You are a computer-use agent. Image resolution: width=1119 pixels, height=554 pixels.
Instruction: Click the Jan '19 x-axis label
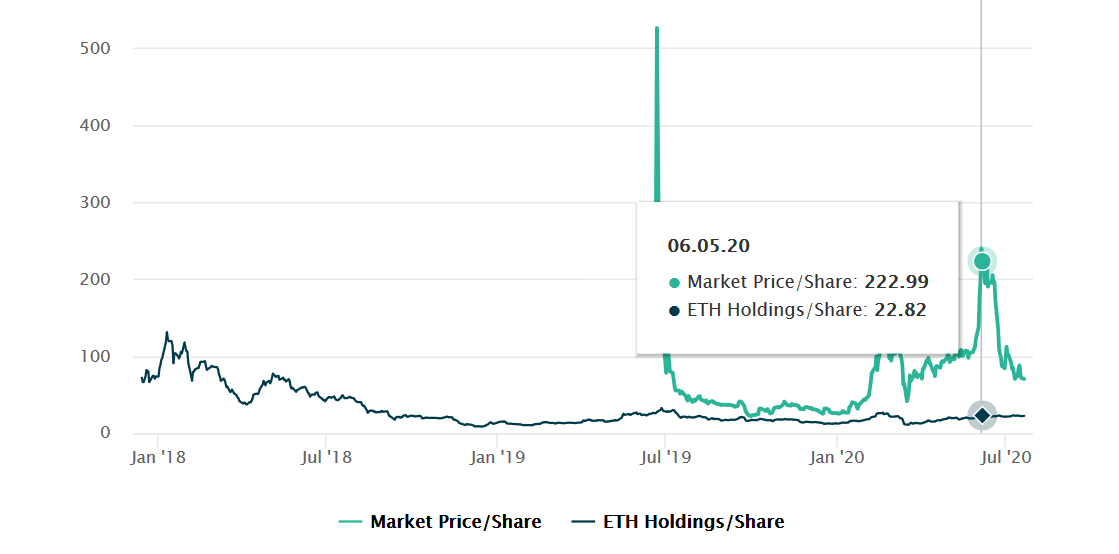(497, 458)
